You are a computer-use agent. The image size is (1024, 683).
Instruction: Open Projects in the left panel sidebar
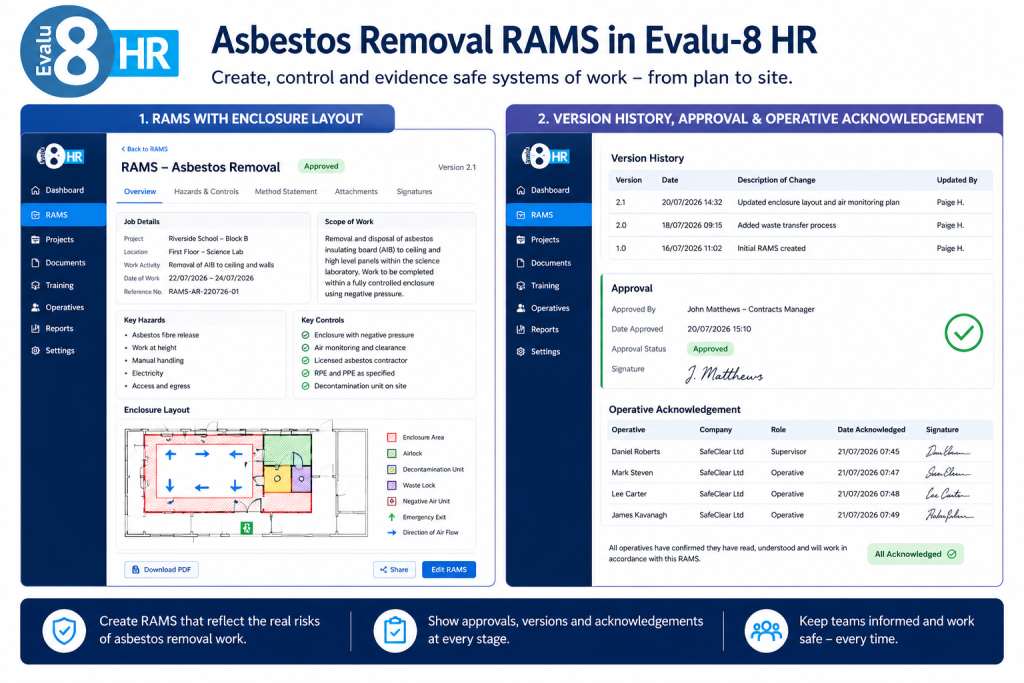coord(52,240)
